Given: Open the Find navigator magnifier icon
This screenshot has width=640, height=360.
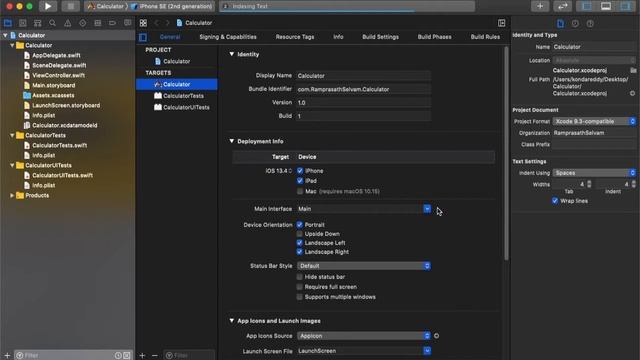Looking at the screenshot, I should [52, 23].
